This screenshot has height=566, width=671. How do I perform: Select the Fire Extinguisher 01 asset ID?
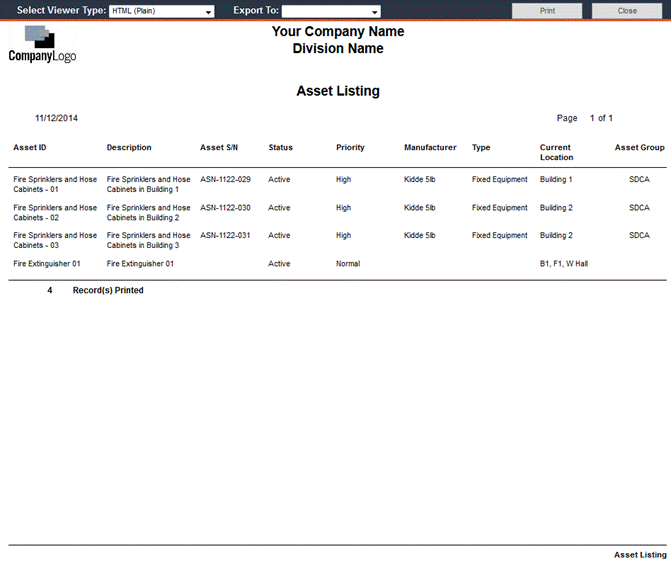click(x=46, y=264)
